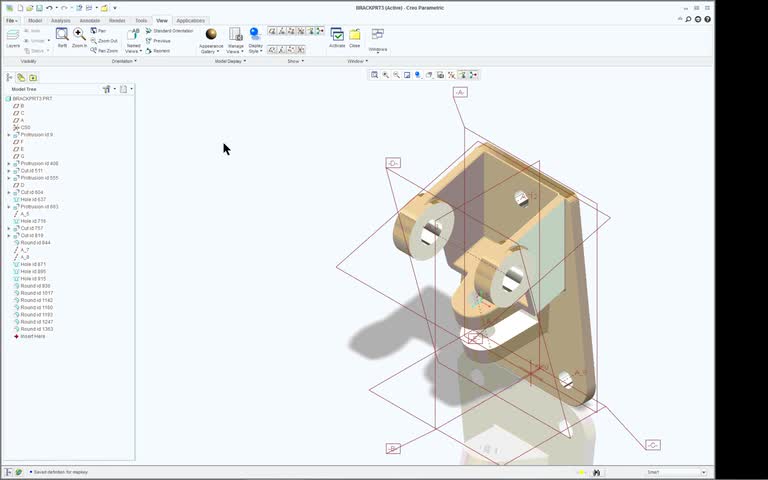Switch to the Tools tab
Image resolution: width=768 pixels, height=480 pixels.
pyautogui.click(x=141, y=21)
